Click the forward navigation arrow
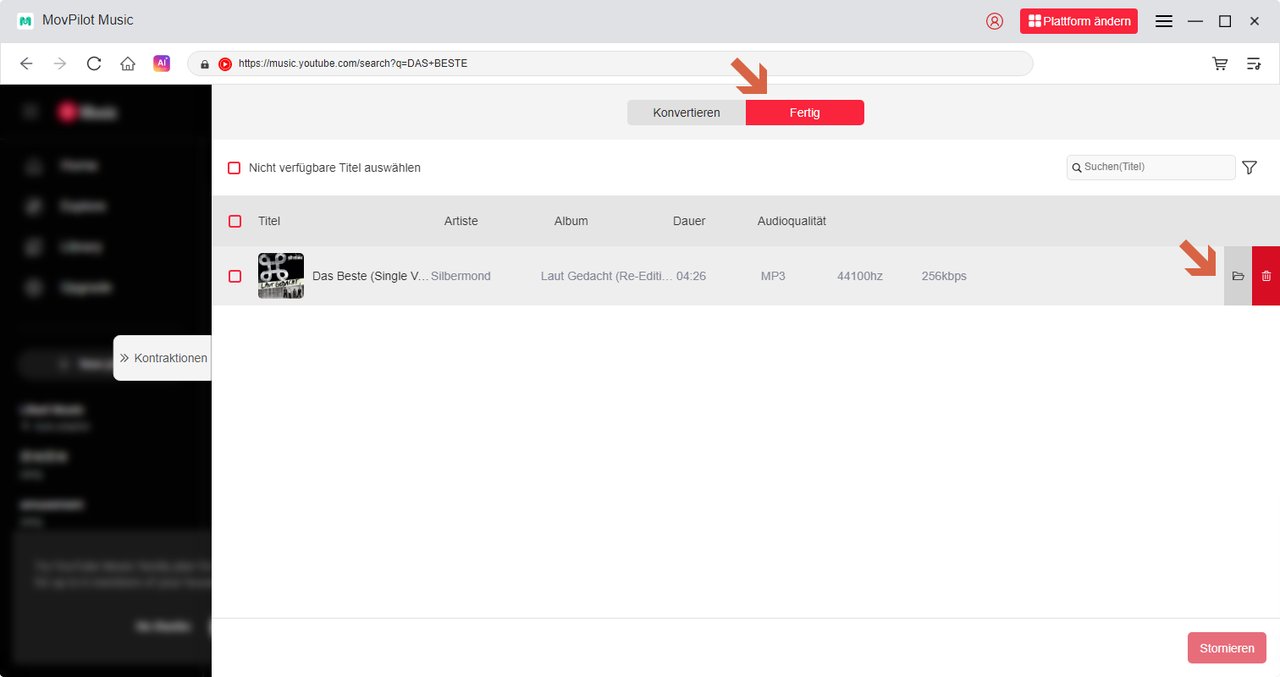 (x=60, y=63)
